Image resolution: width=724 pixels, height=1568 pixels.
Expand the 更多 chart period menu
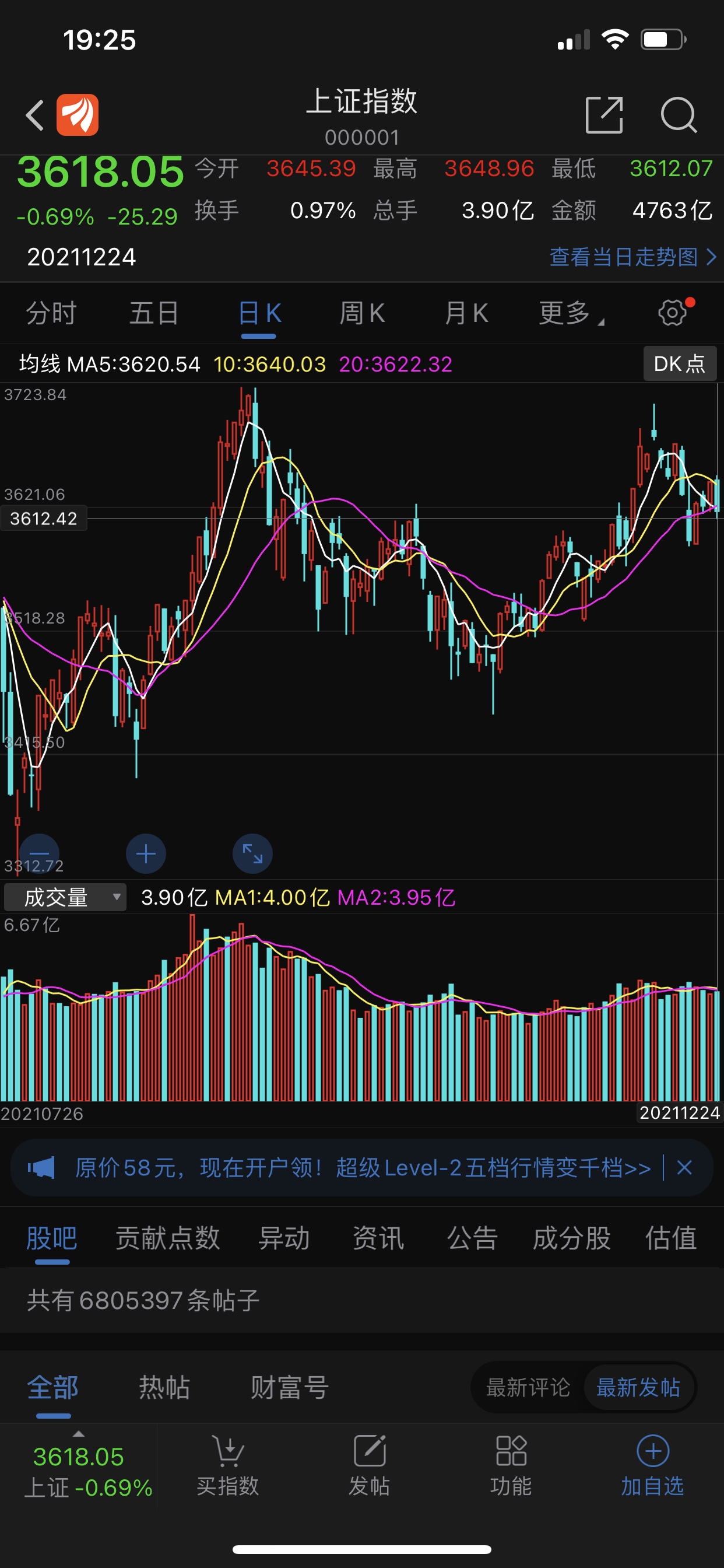[x=571, y=313]
